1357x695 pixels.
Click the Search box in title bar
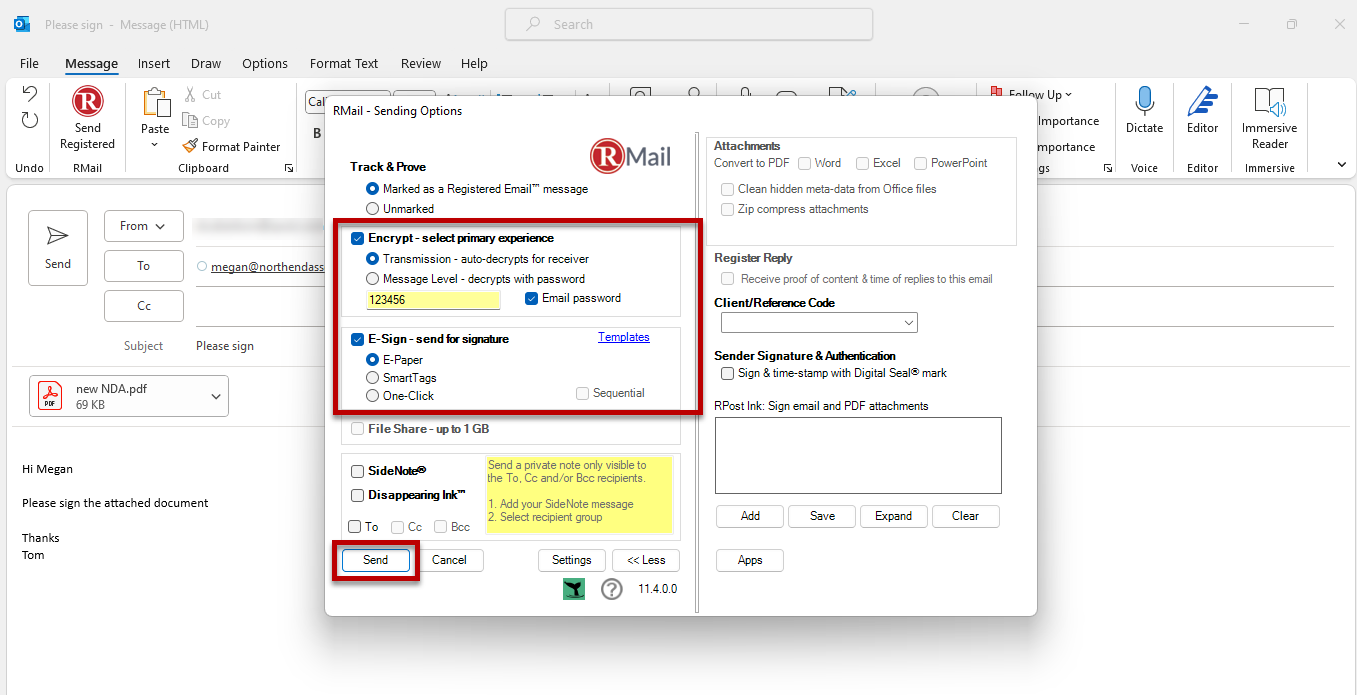tap(689, 24)
